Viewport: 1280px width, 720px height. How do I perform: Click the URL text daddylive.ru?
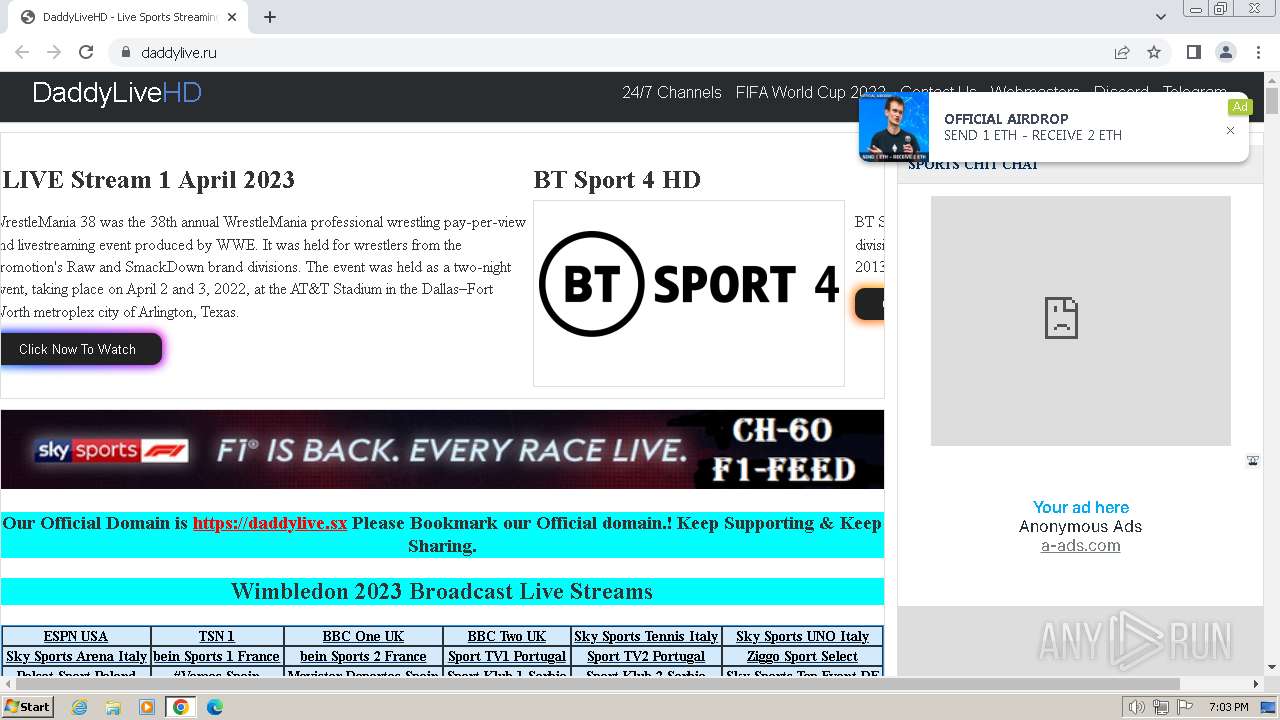pyautogui.click(x=179, y=52)
